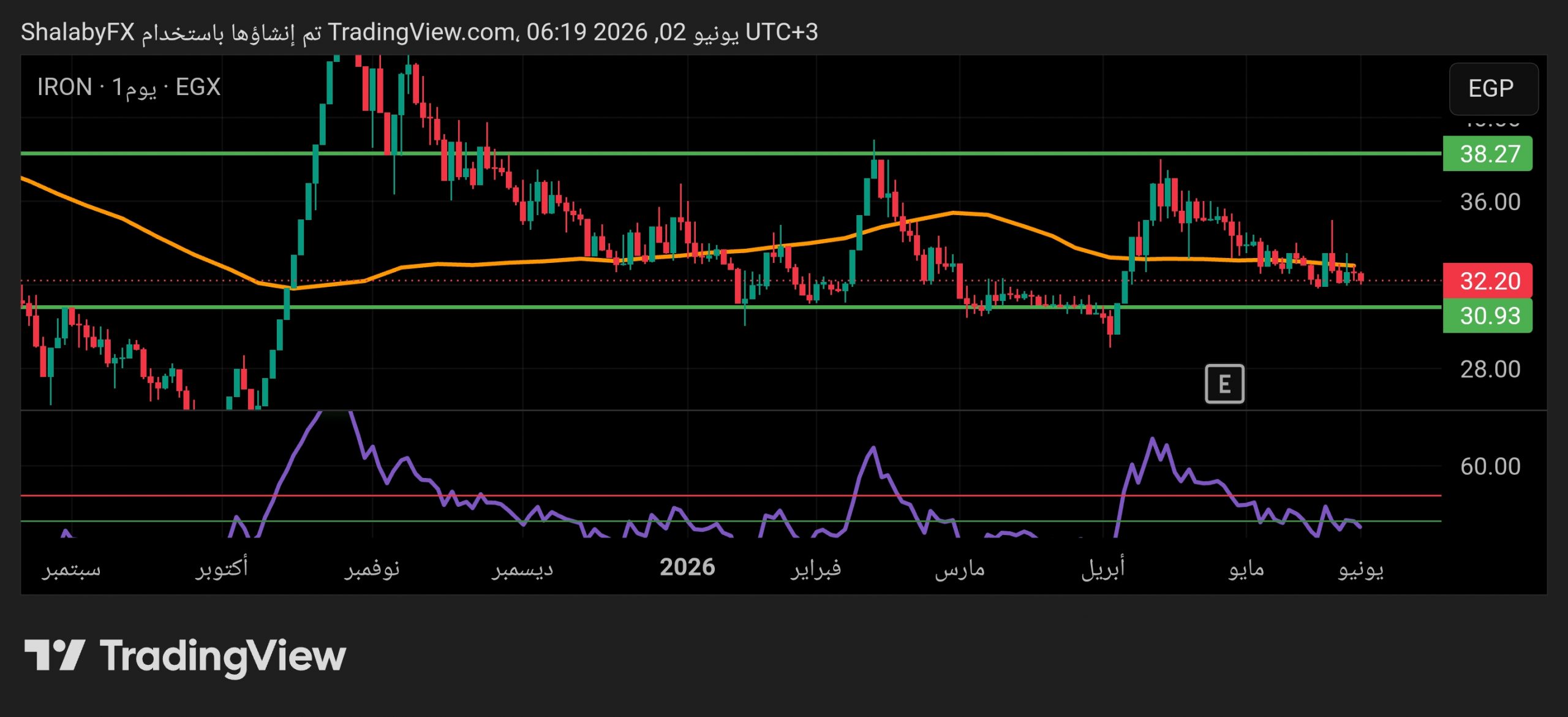Click the red 32.20 current price tag
This screenshot has width=1568, height=717.
1488,281
